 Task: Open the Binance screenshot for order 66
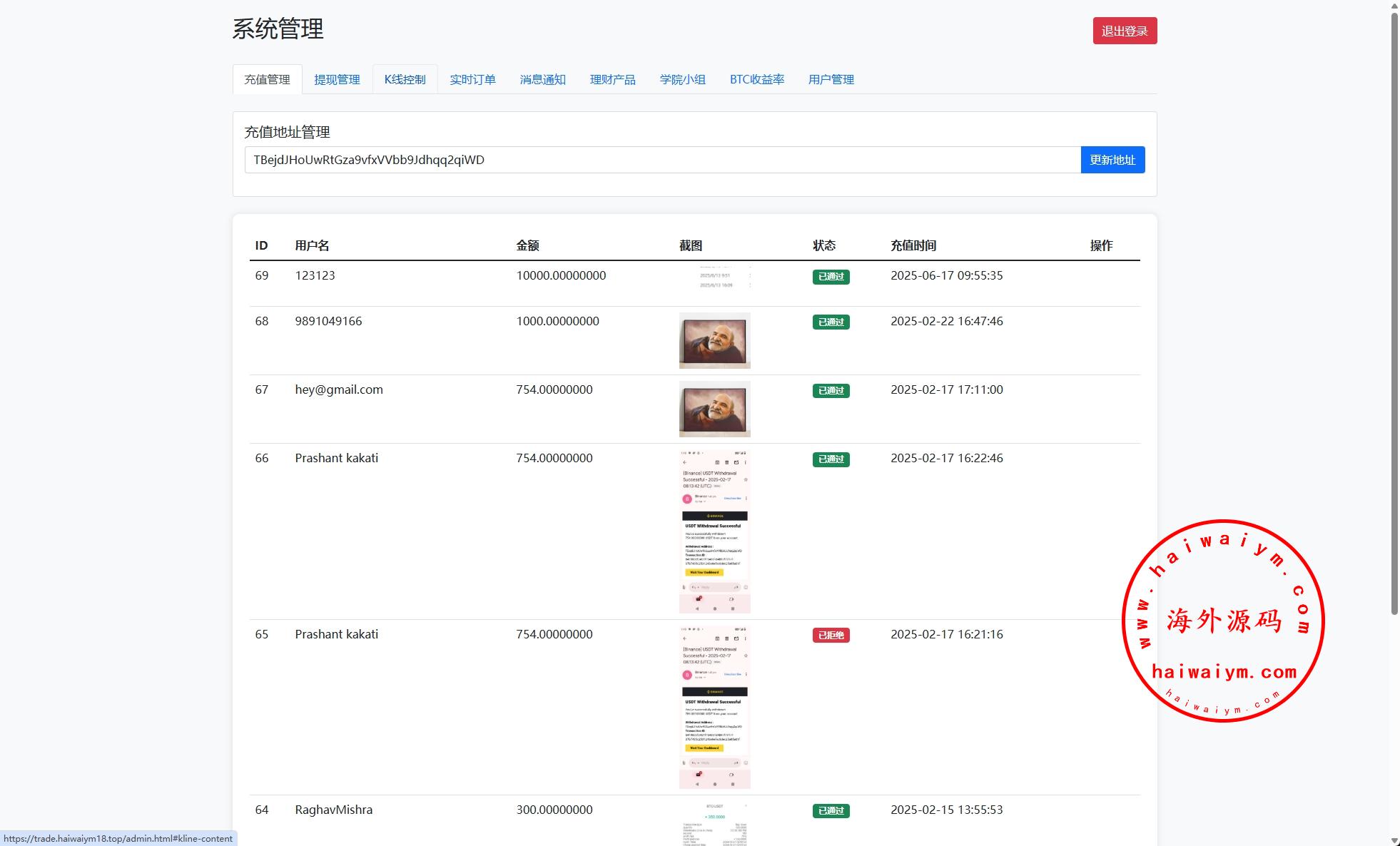point(714,531)
